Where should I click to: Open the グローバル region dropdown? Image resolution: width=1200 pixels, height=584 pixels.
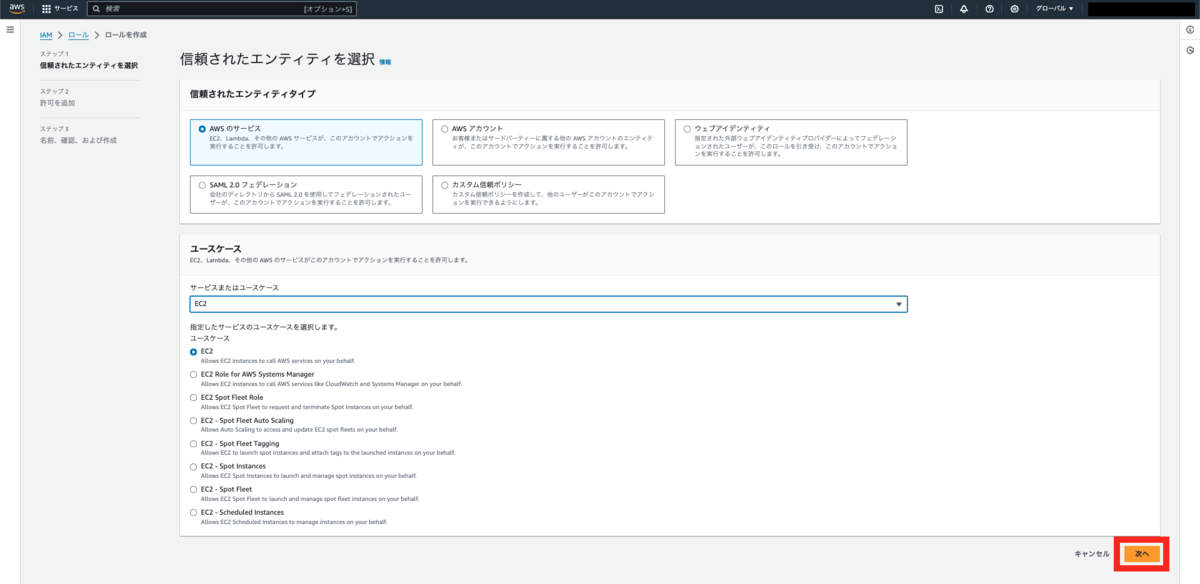click(x=1054, y=9)
